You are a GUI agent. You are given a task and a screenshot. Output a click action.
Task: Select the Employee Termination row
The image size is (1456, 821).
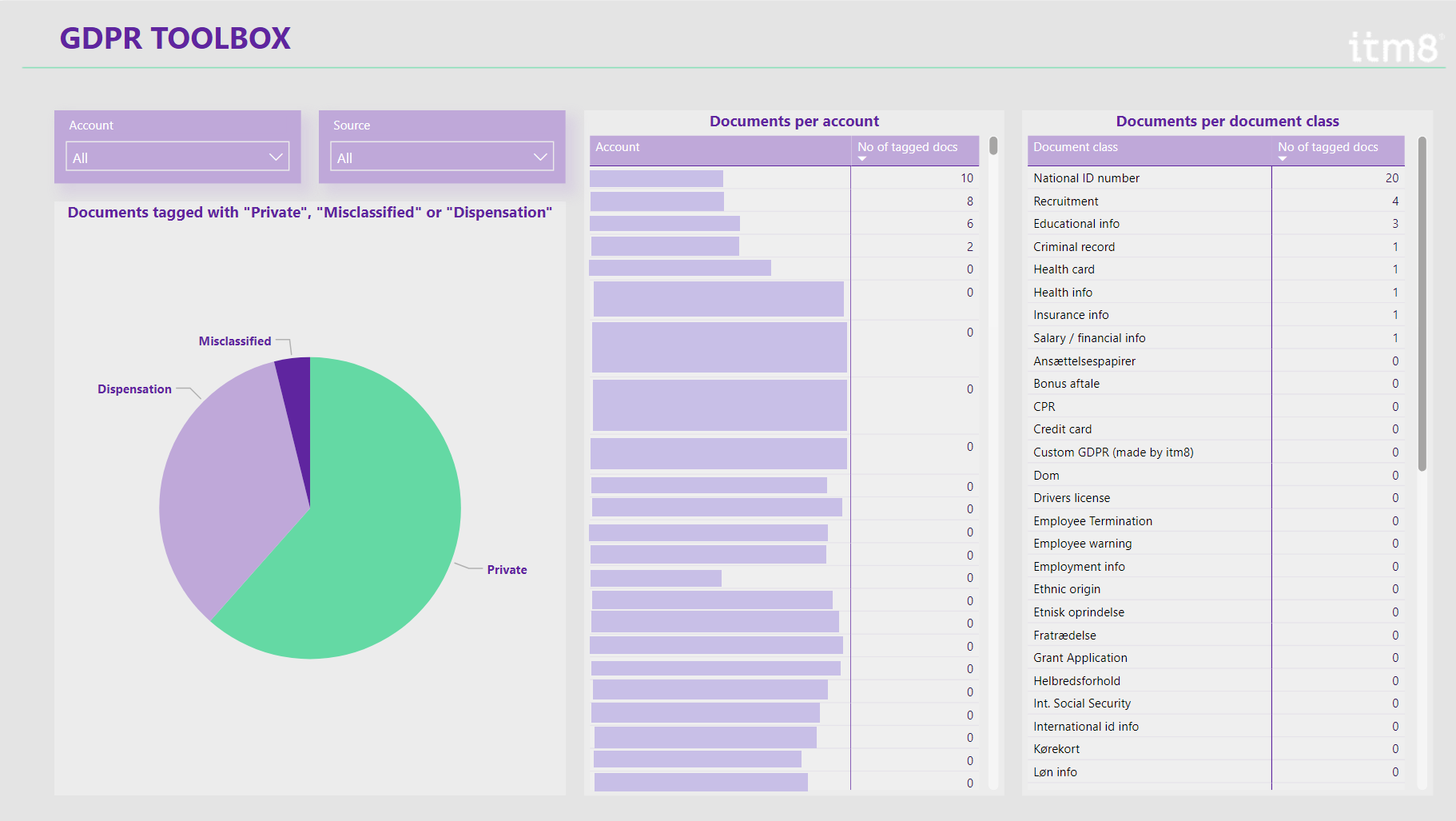tap(1215, 521)
